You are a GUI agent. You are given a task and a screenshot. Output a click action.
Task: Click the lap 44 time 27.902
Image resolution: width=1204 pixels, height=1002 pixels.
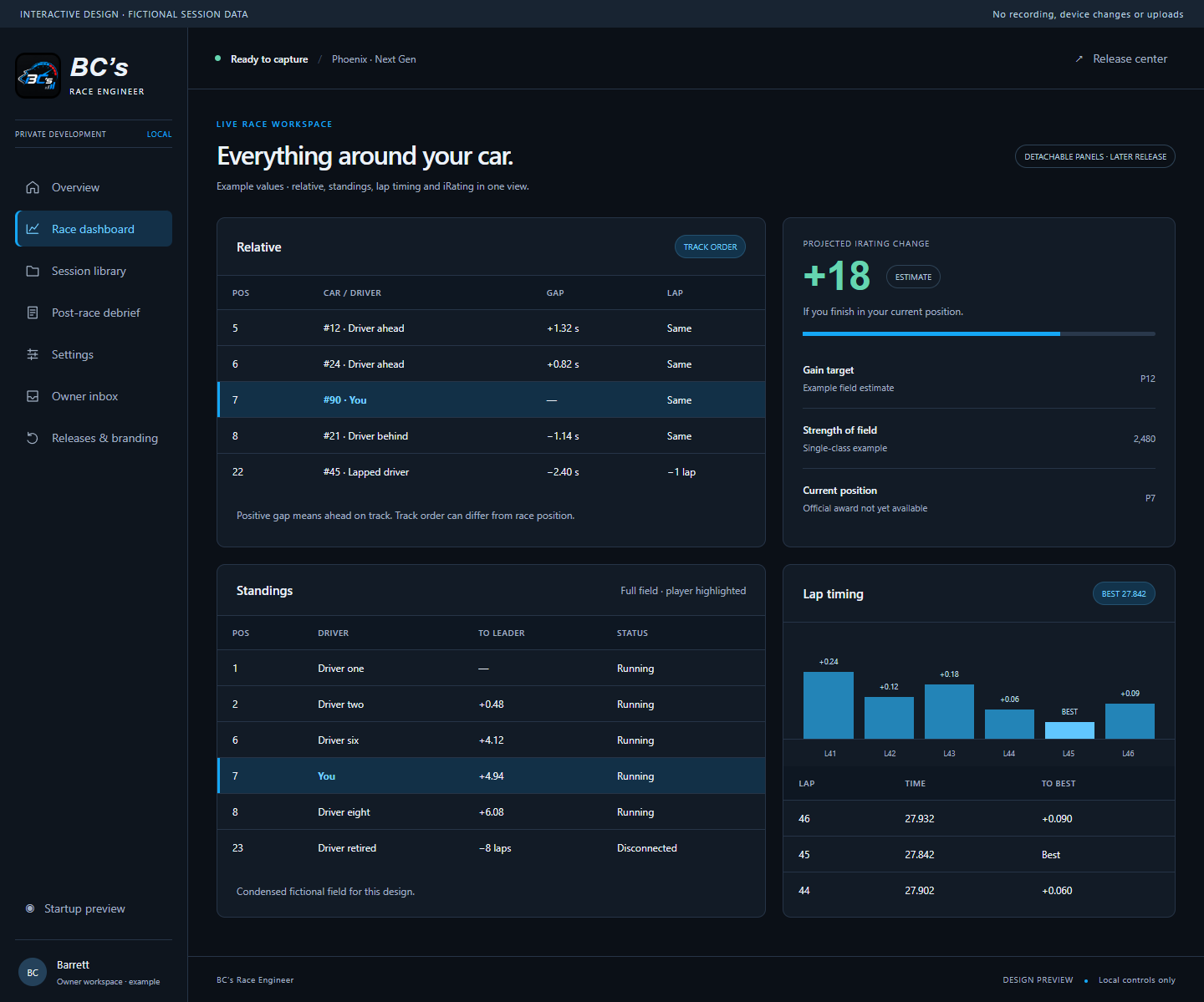point(919,890)
